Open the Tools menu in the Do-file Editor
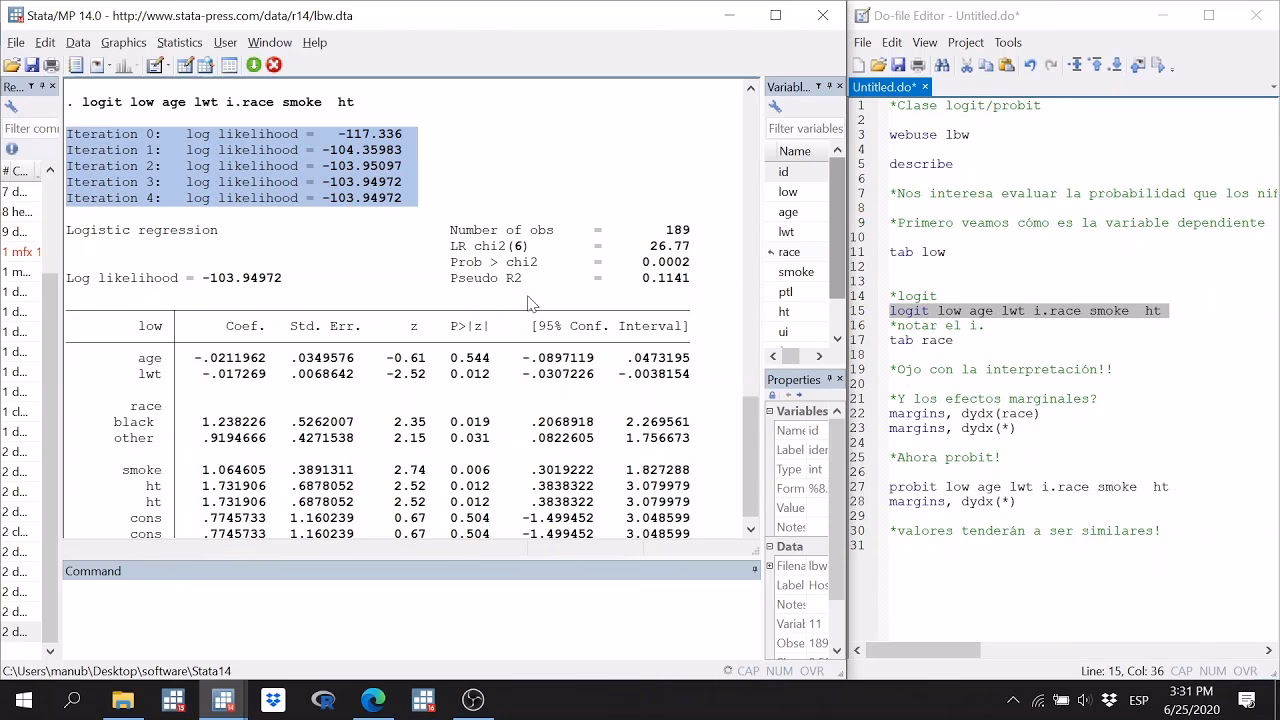This screenshot has height=720, width=1280. (1007, 42)
